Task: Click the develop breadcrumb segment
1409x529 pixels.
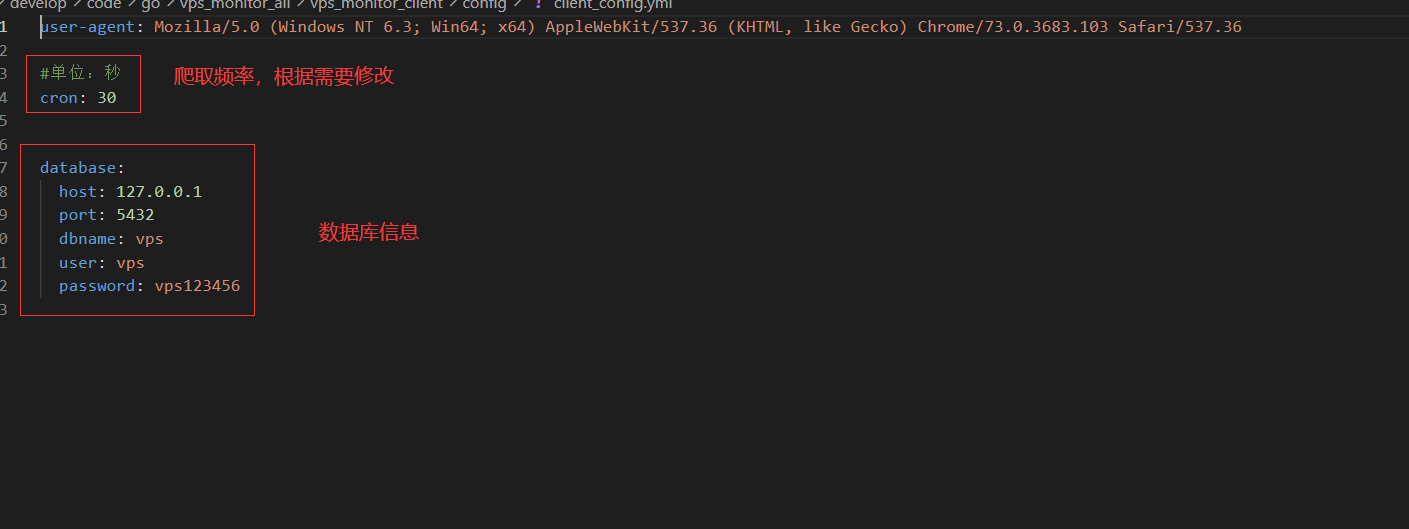Action: [x=38, y=4]
